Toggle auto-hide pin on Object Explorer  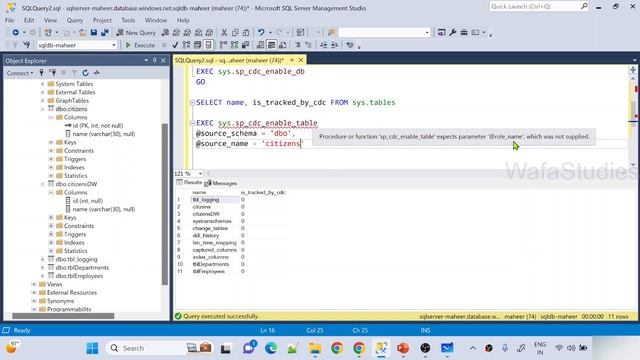coord(155,60)
